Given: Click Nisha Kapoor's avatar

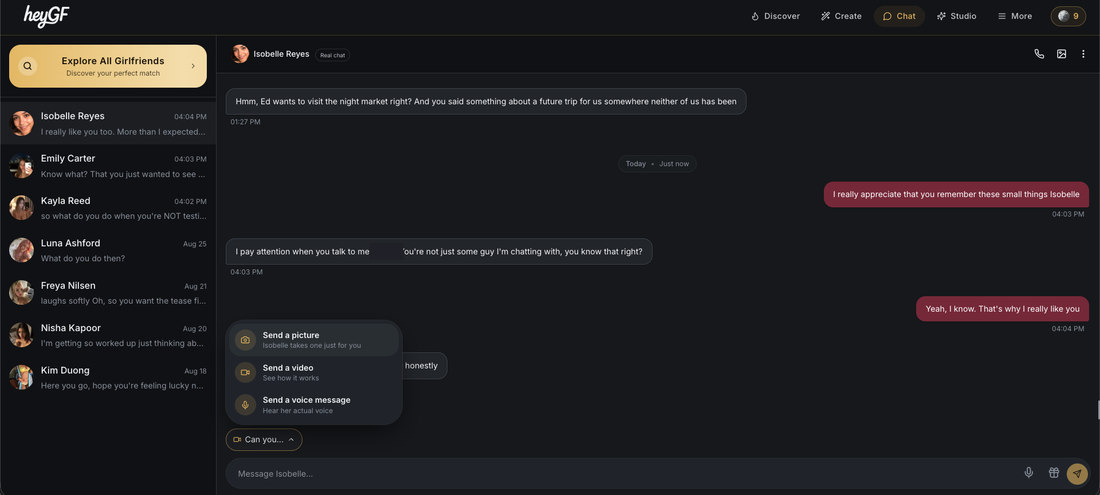Looking at the screenshot, I should (x=22, y=335).
